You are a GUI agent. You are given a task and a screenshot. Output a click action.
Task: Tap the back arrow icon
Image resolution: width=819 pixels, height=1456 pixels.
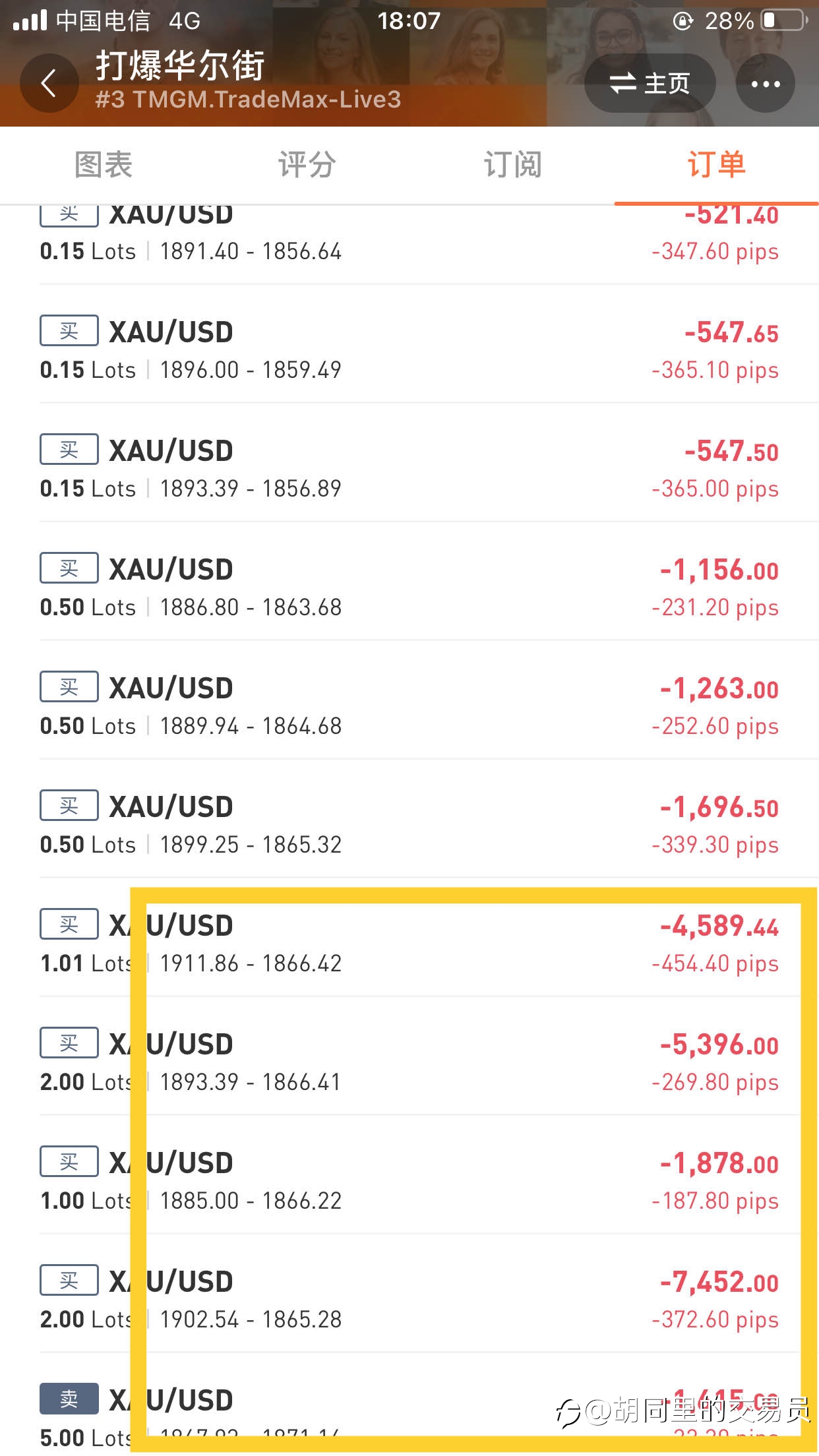[x=49, y=83]
